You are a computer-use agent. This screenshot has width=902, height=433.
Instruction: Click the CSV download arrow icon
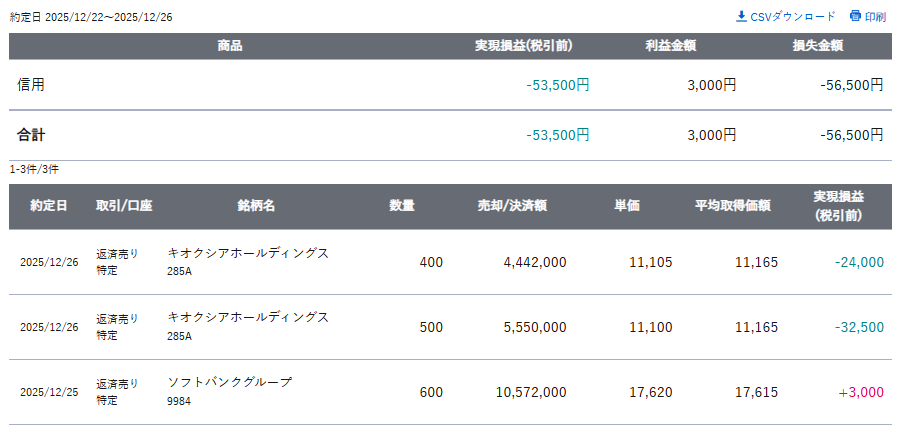741,16
